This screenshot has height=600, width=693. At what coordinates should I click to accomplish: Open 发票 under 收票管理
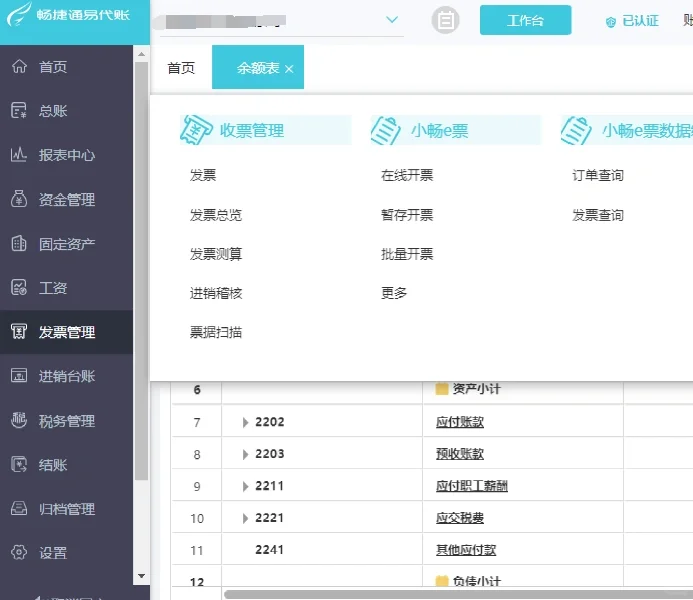click(x=203, y=175)
